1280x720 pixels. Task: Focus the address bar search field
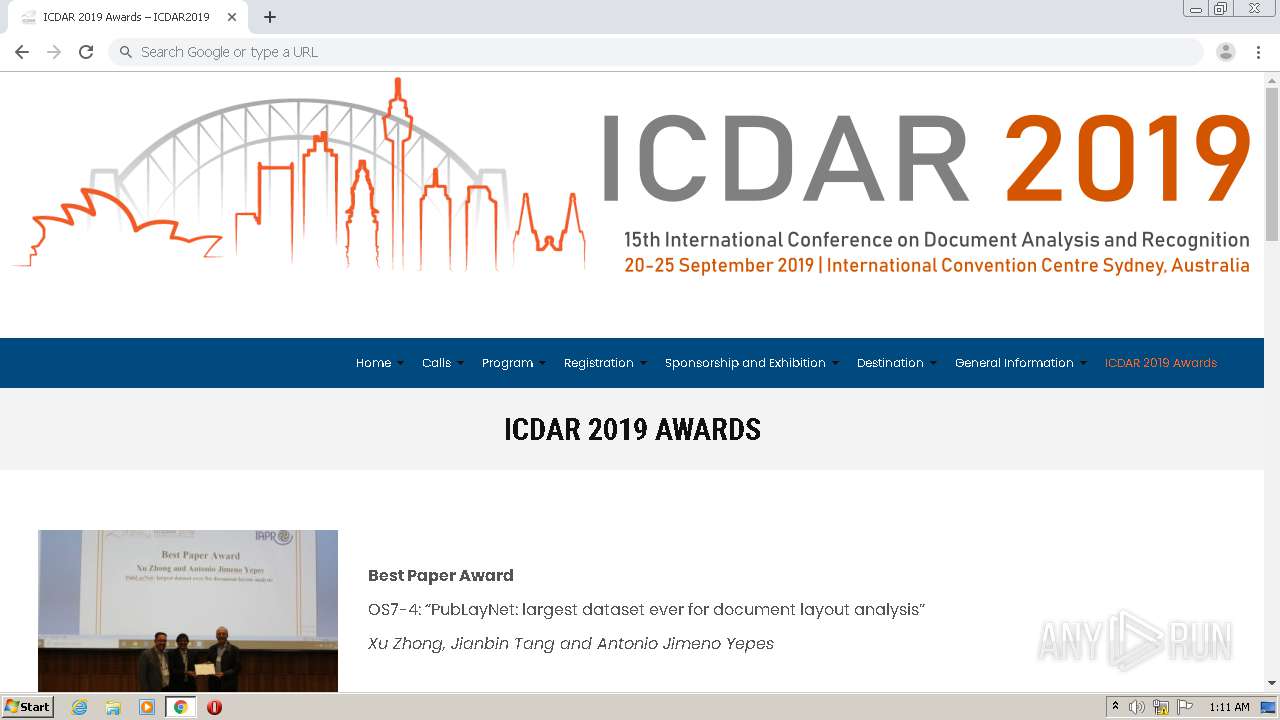(655, 52)
